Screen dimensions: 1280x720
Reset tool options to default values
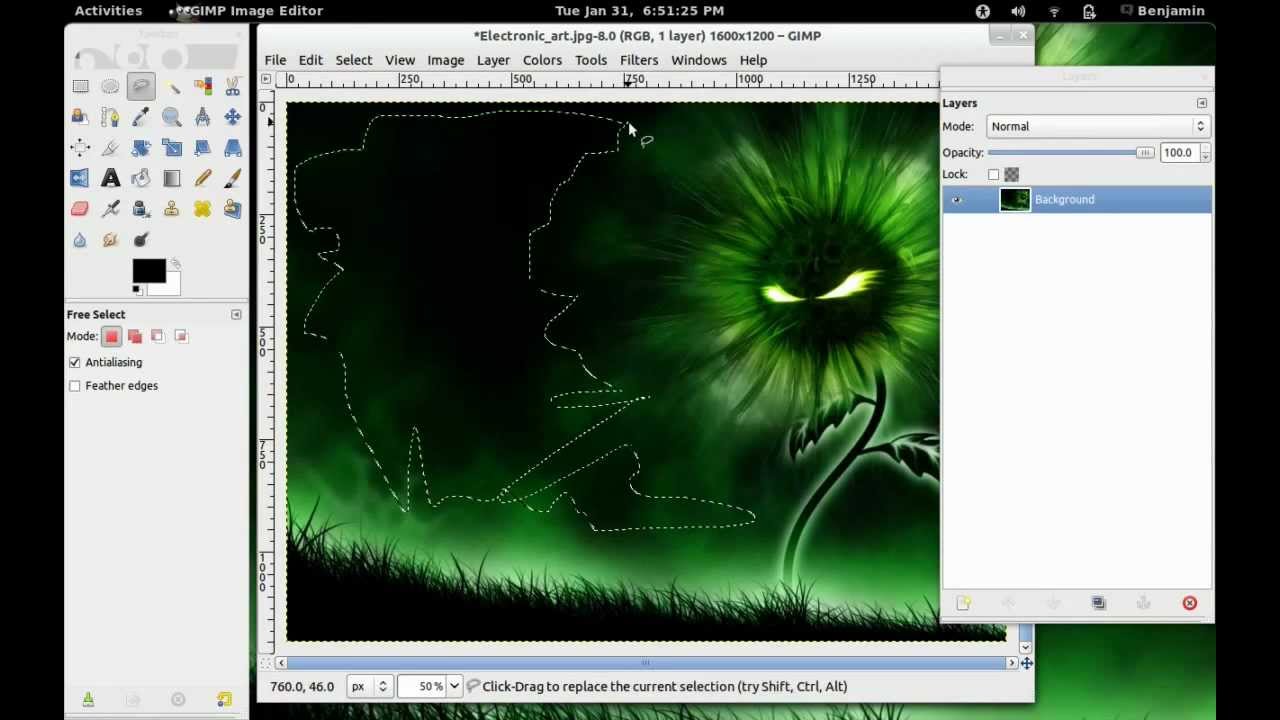(224, 700)
